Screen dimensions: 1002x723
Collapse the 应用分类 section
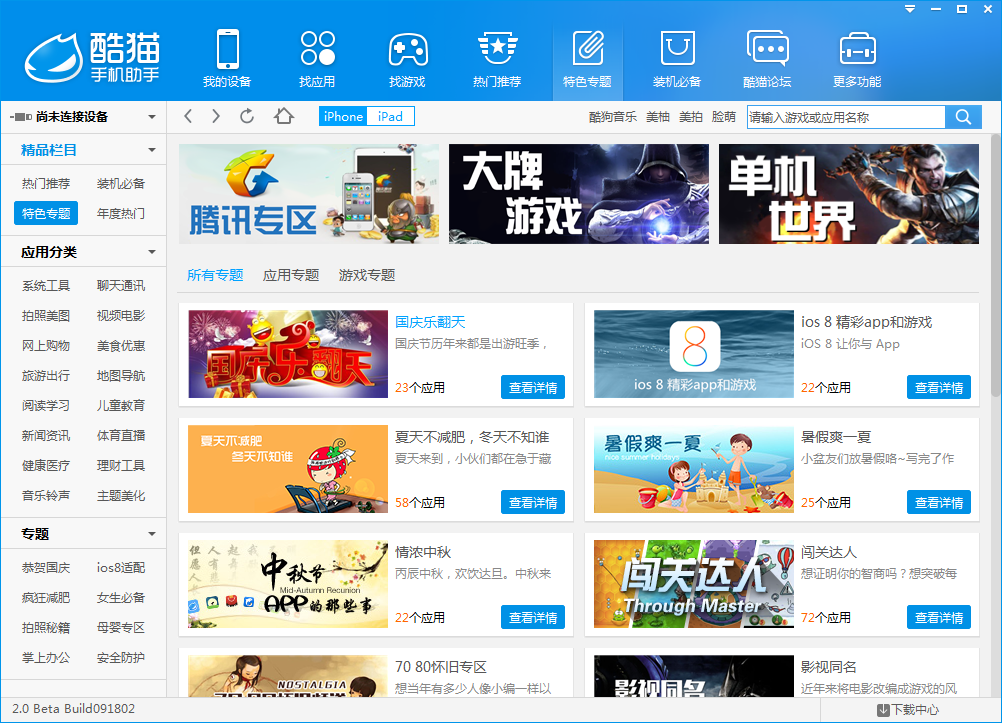click(152, 252)
